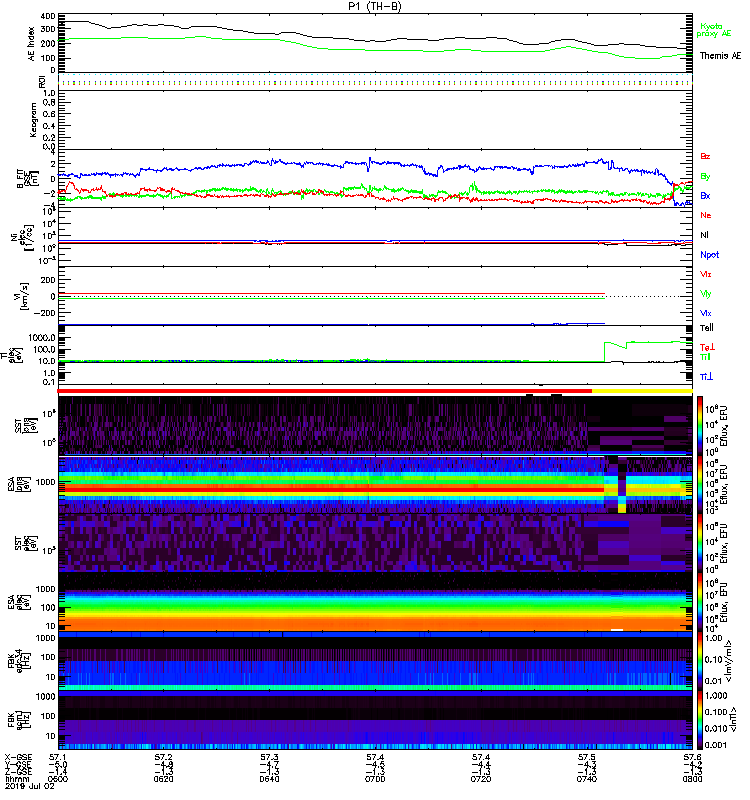
Task: Click the ESA electrons energy spectrogram panel
Action: [x=375, y=602]
